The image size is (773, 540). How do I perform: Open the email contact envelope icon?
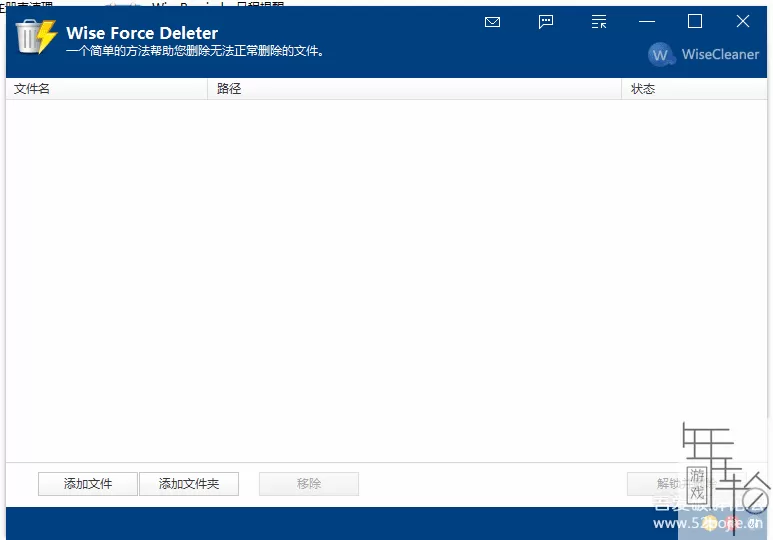492,22
